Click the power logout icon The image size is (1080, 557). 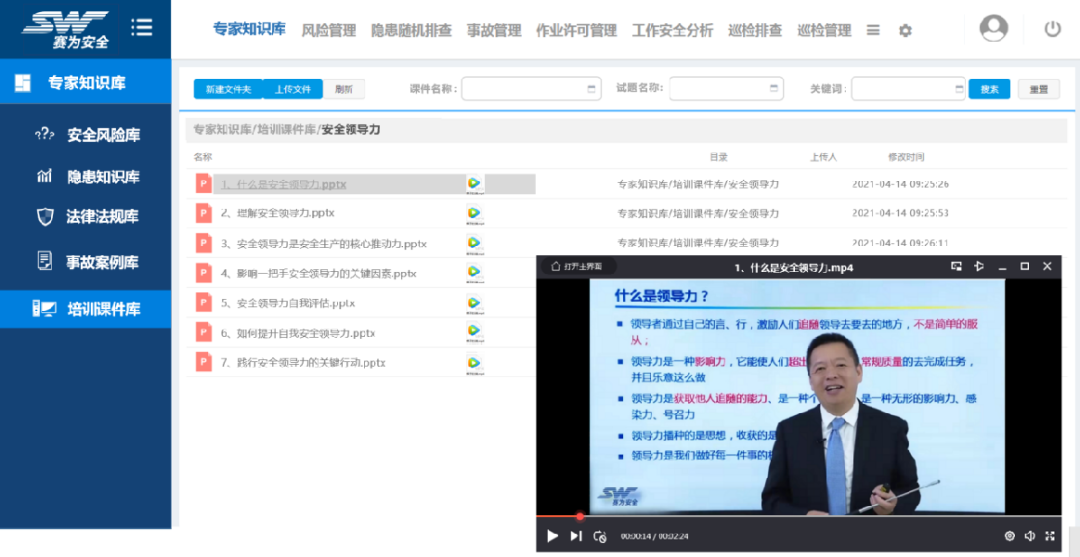click(1052, 29)
